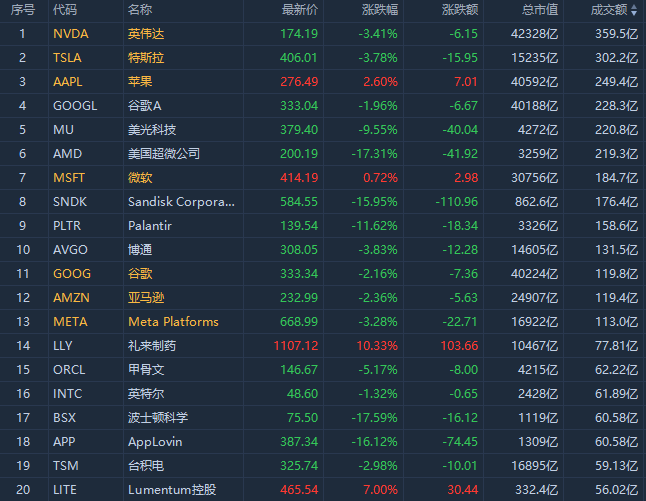The width and height of the screenshot is (646, 501).
Task: Select the MSFT ticker code
Action: coord(69,177)
